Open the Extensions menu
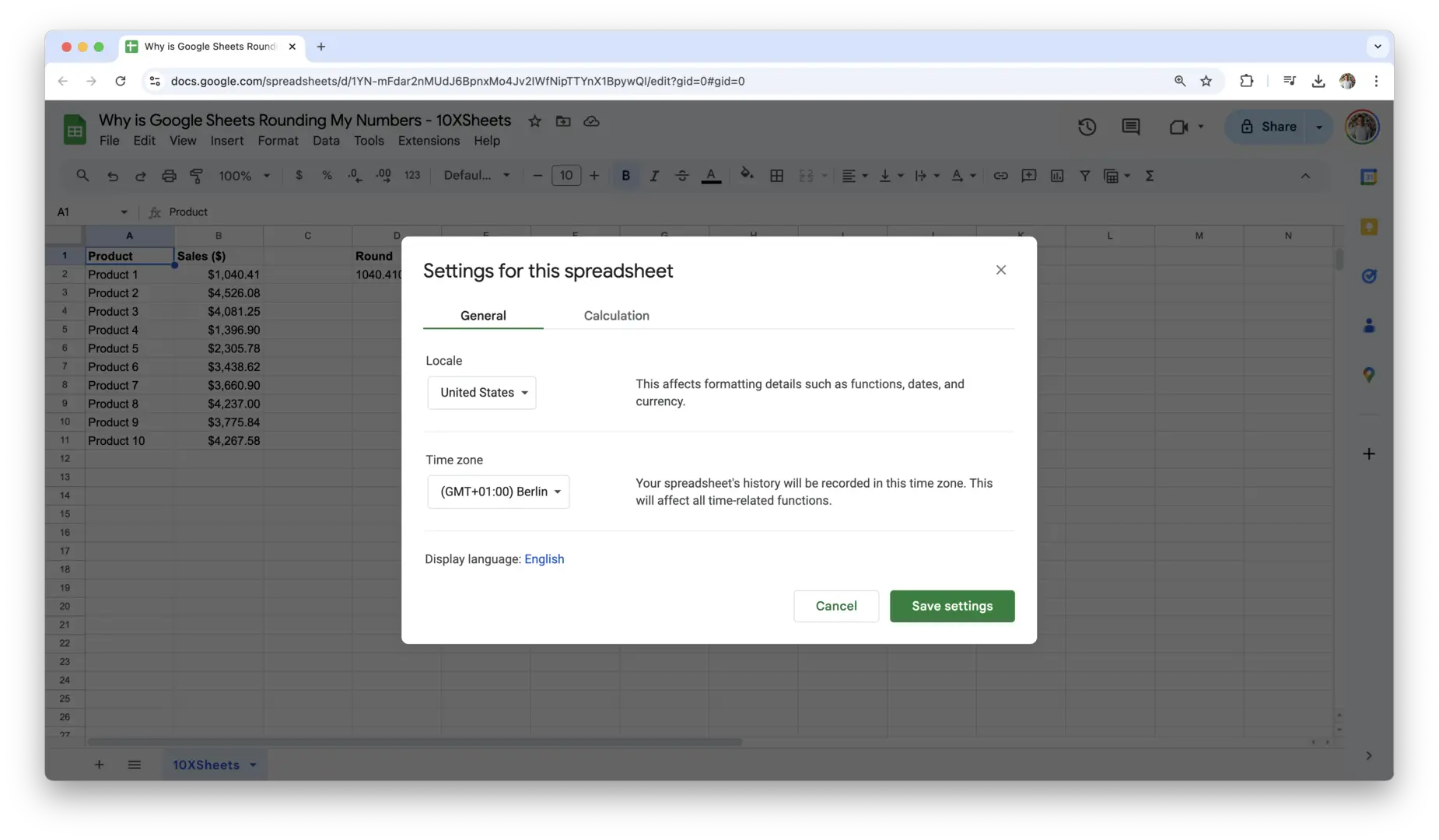This screenshot has height=840, width=1439. 429,141
